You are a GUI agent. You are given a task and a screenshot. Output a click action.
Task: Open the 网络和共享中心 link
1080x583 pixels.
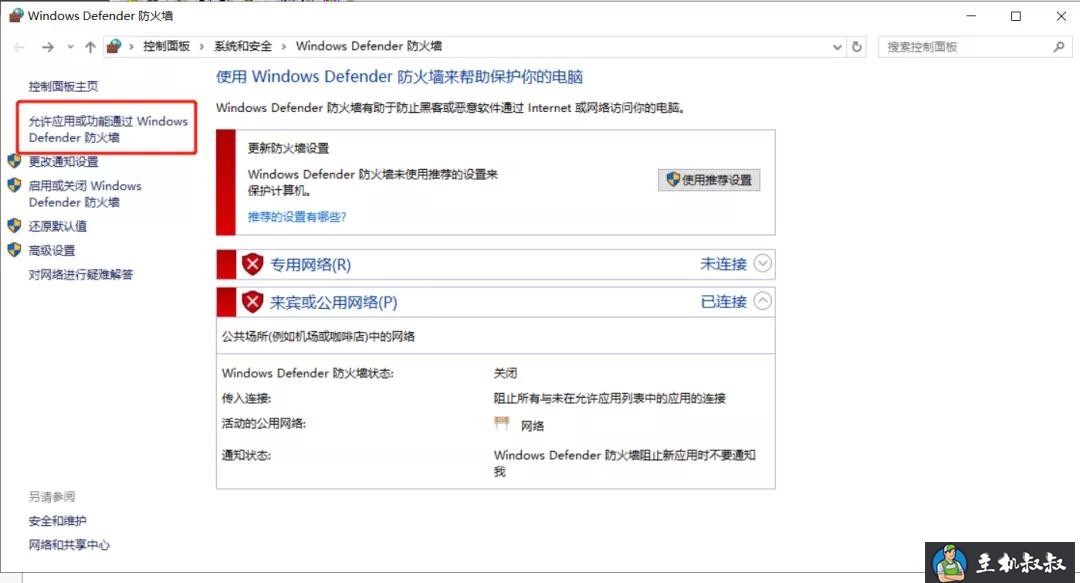pyautogui.click(x=69, y=545)
